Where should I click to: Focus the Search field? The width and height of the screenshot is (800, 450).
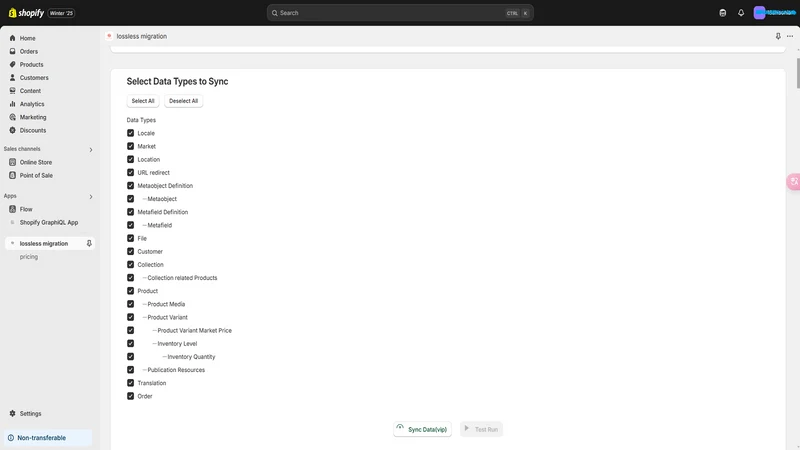[400, 13]
